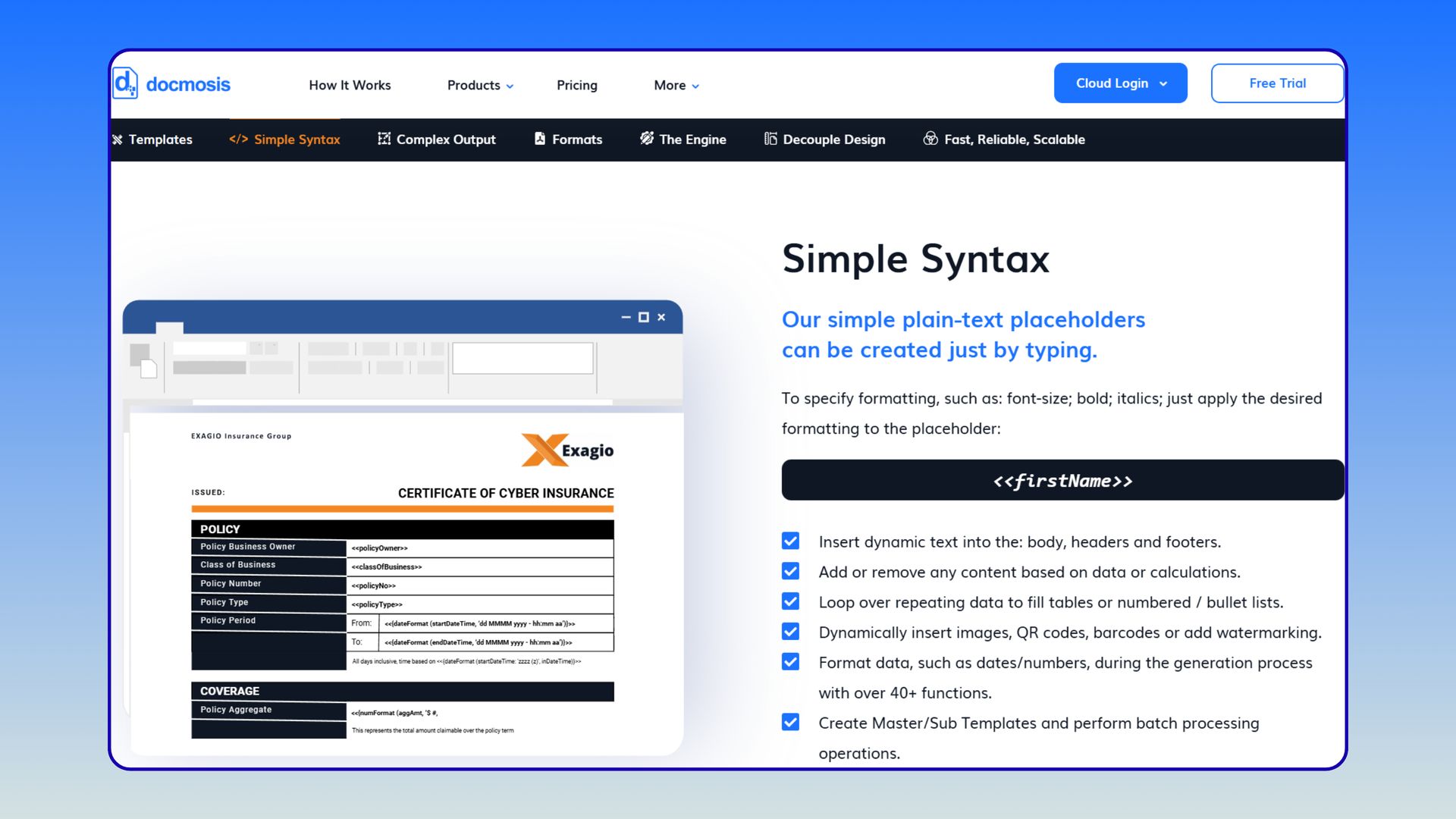
Task: Toggle the checkbox beside Create Master/Sub Templates
Action: pyautogui.click(x=790, y=723)
